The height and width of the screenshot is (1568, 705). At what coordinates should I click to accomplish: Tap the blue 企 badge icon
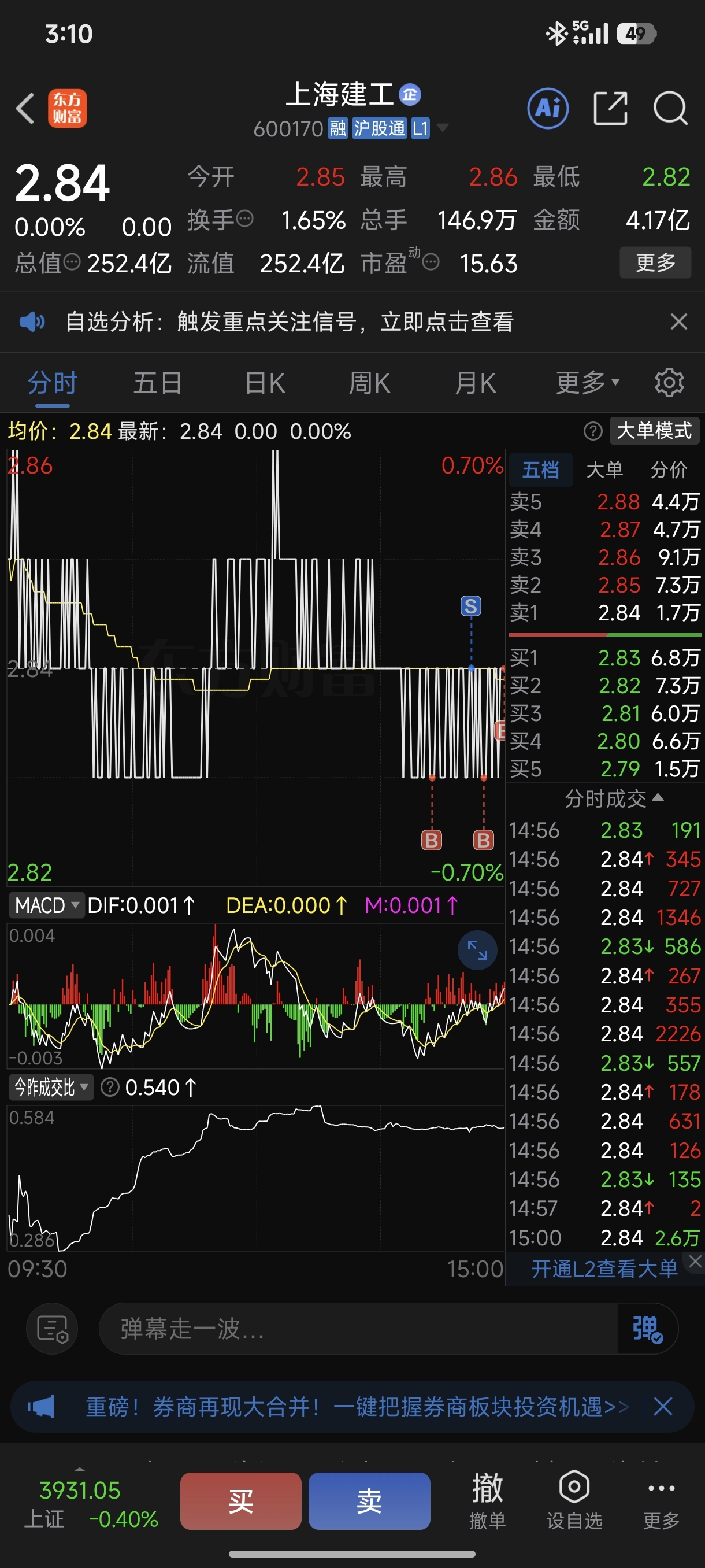410,94
